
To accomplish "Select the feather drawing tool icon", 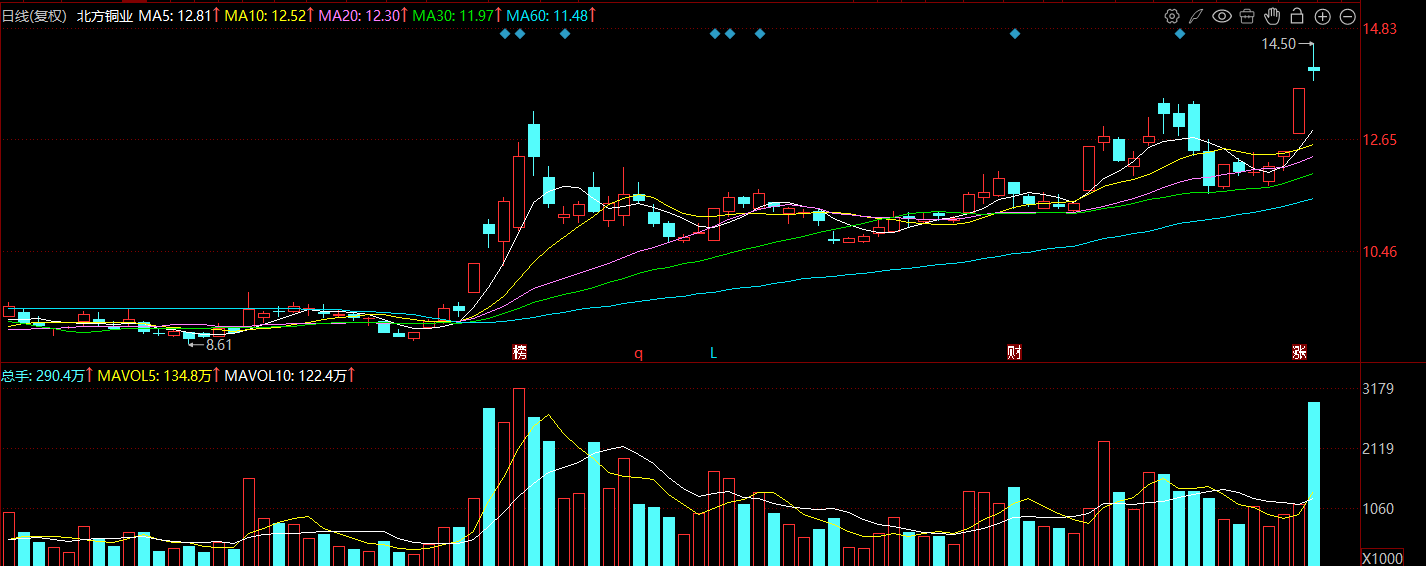I will (x=1196, y=16).
